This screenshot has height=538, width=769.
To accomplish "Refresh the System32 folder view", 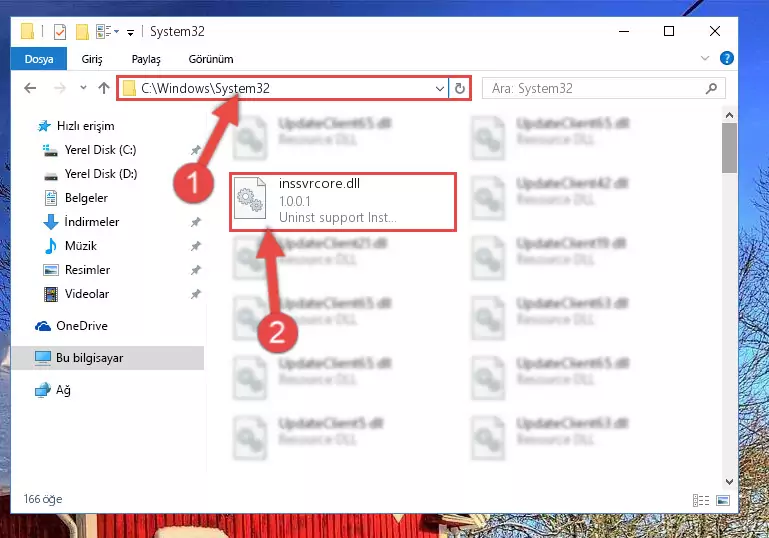I will [x=460, y=89].
